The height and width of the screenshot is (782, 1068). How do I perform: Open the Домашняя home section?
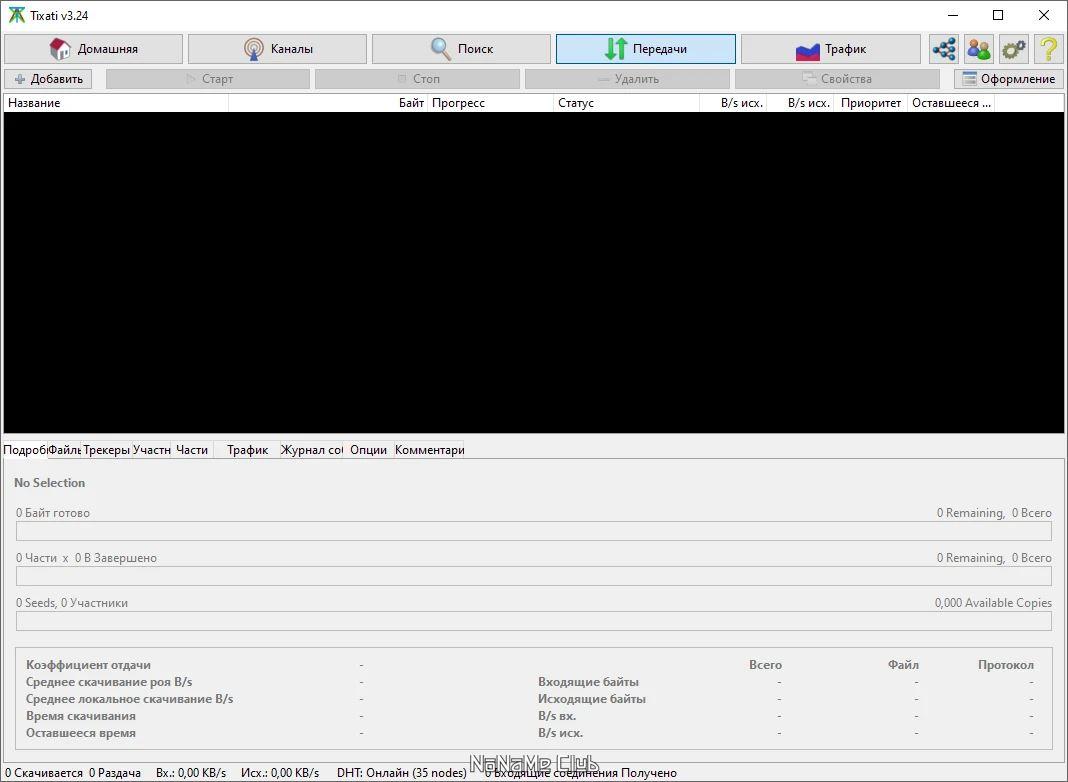click(x=93, y=49)
